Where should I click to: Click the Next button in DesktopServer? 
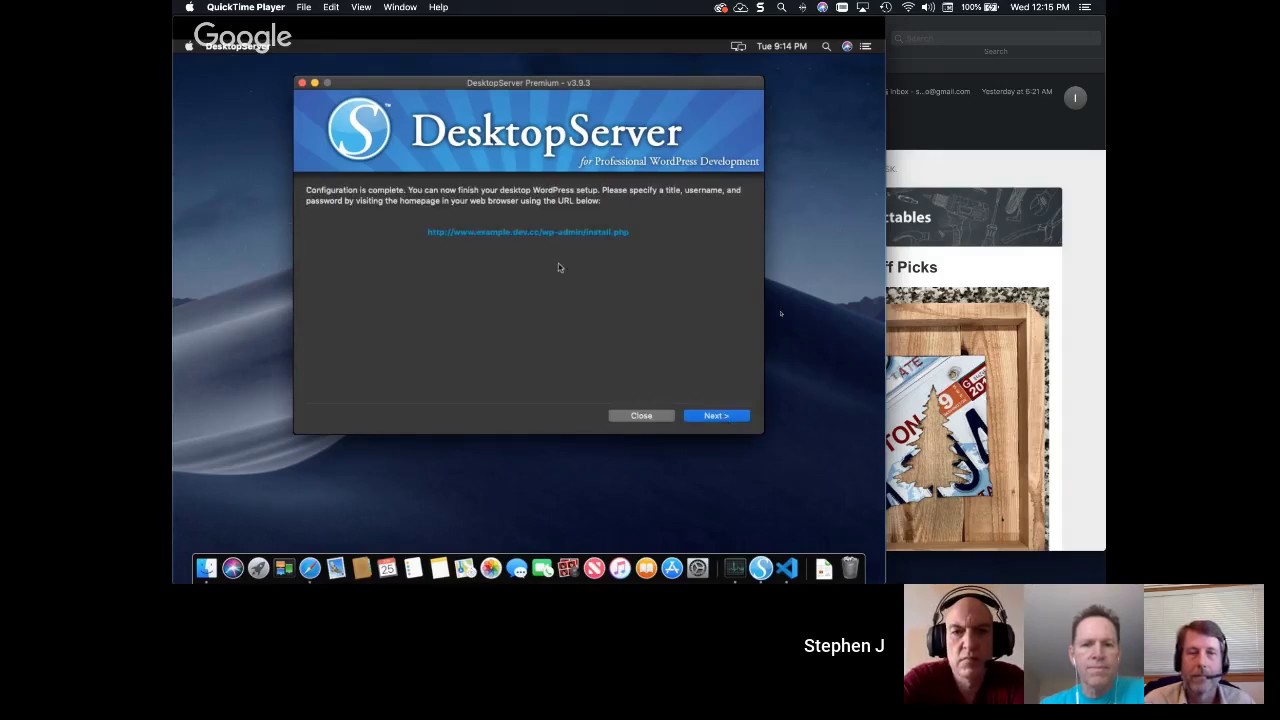pos(716,416)
